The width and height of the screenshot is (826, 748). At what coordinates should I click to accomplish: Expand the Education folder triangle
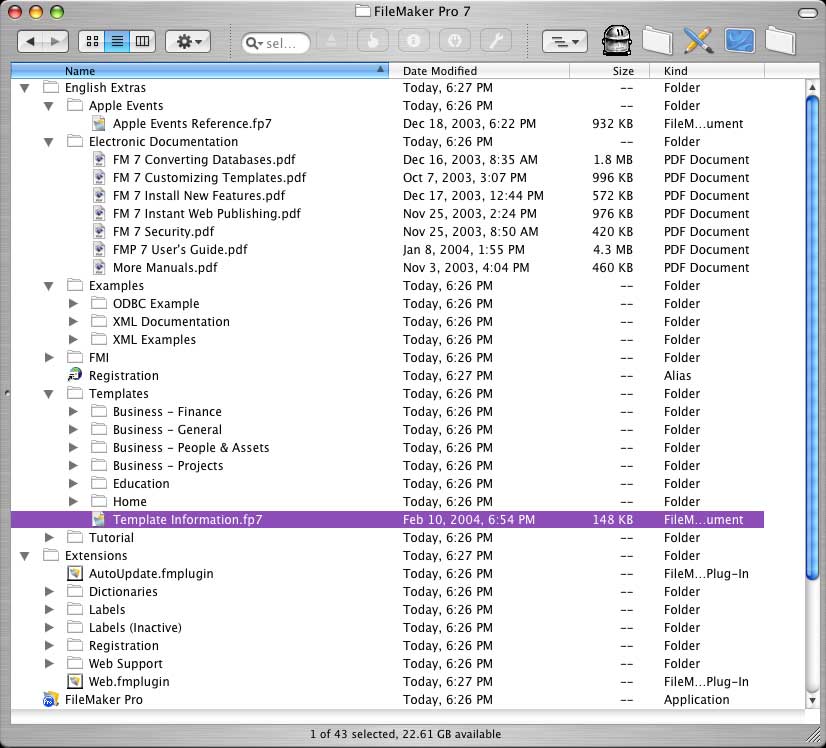(73, 483)
